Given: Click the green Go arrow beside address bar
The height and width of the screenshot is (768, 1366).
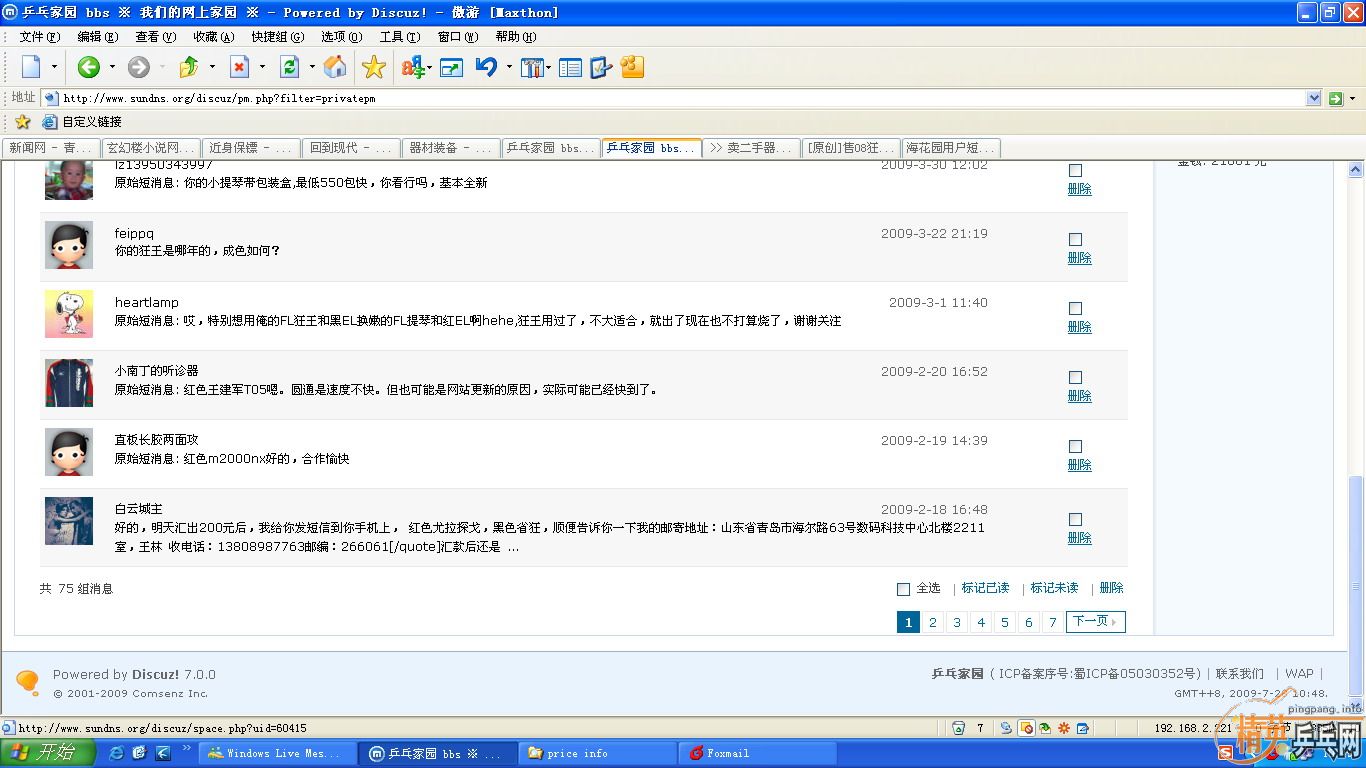Looking at the screenshot, I should click(x=1335, y=98).
